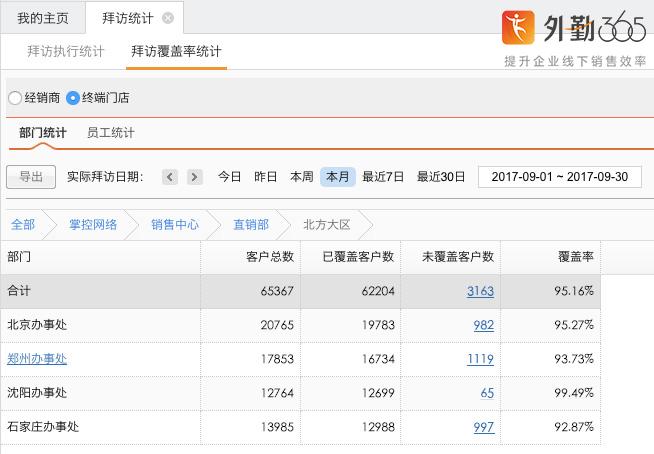Select the 经销商 radio button
Viewport: 654px width, 454px height.
point(14,98)
